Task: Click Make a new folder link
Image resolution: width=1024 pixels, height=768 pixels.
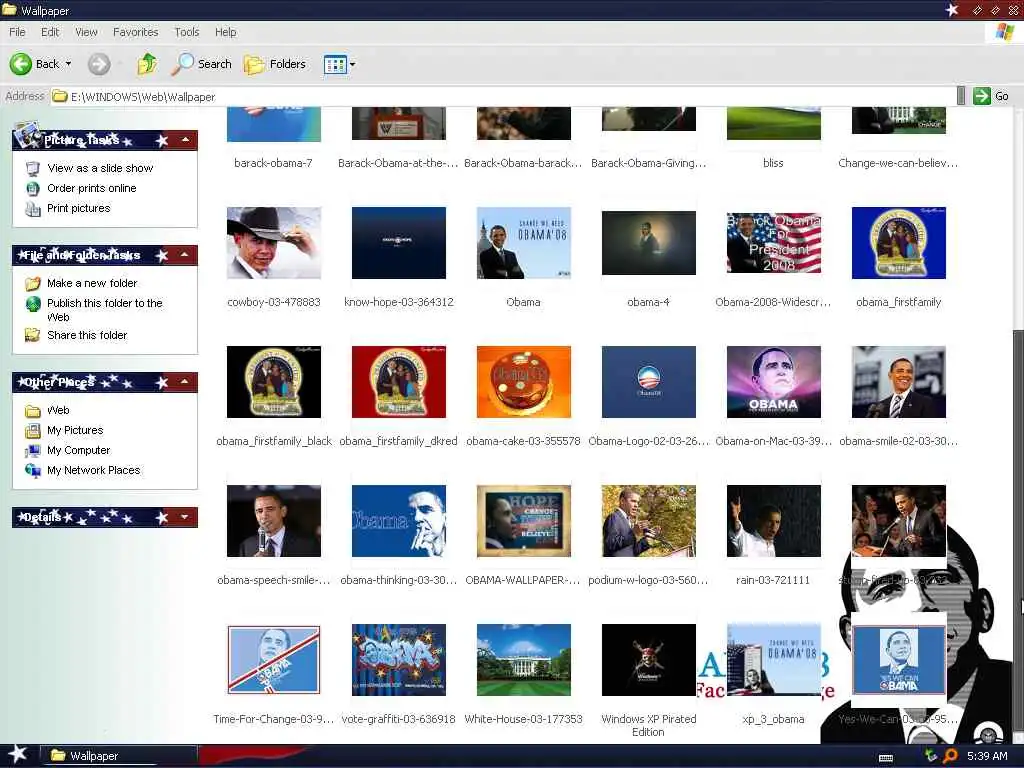Action: point(92,283)
